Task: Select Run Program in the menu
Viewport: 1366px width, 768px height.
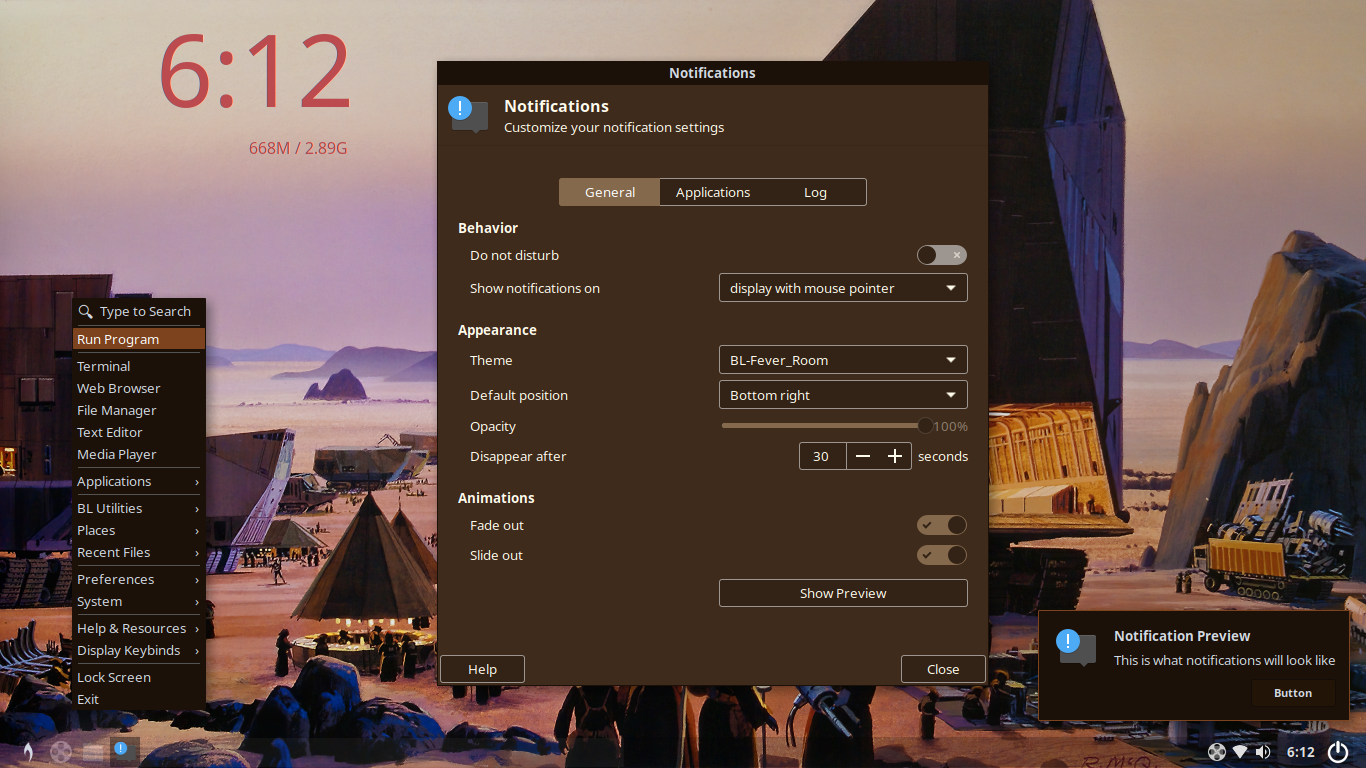Action: (x=139, y=339)
